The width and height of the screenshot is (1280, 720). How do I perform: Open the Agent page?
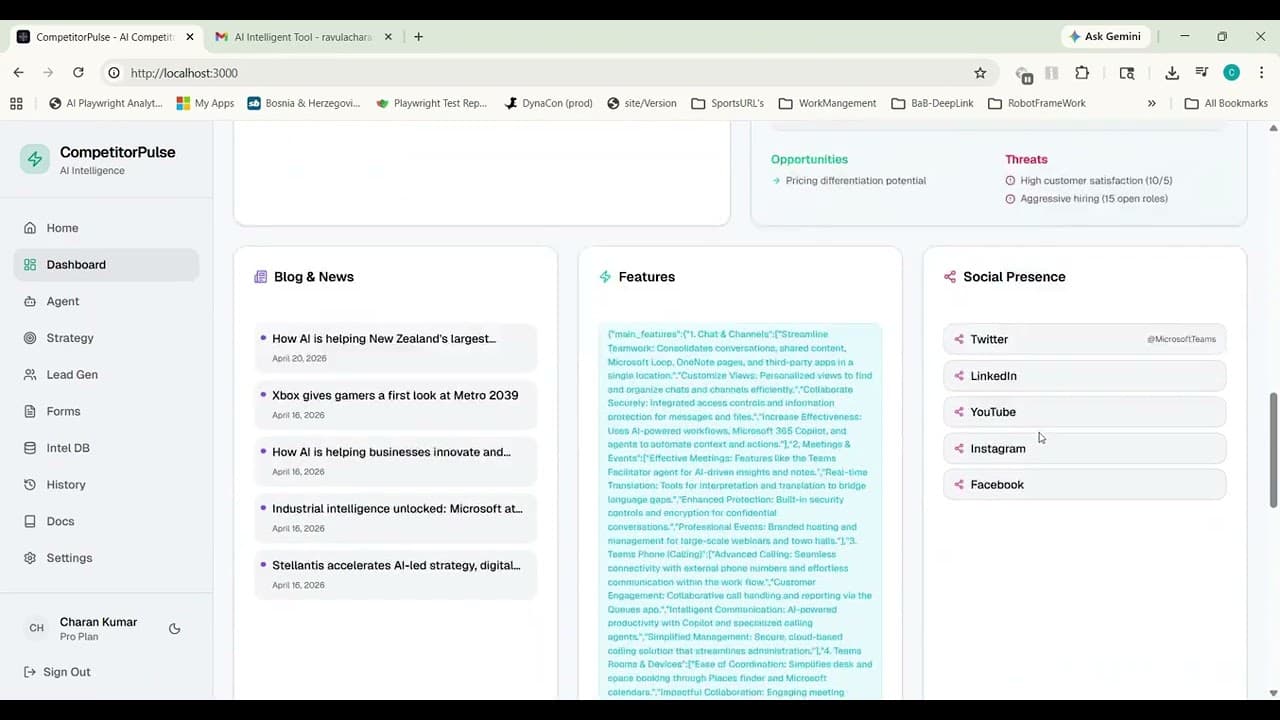click(106, 301)
